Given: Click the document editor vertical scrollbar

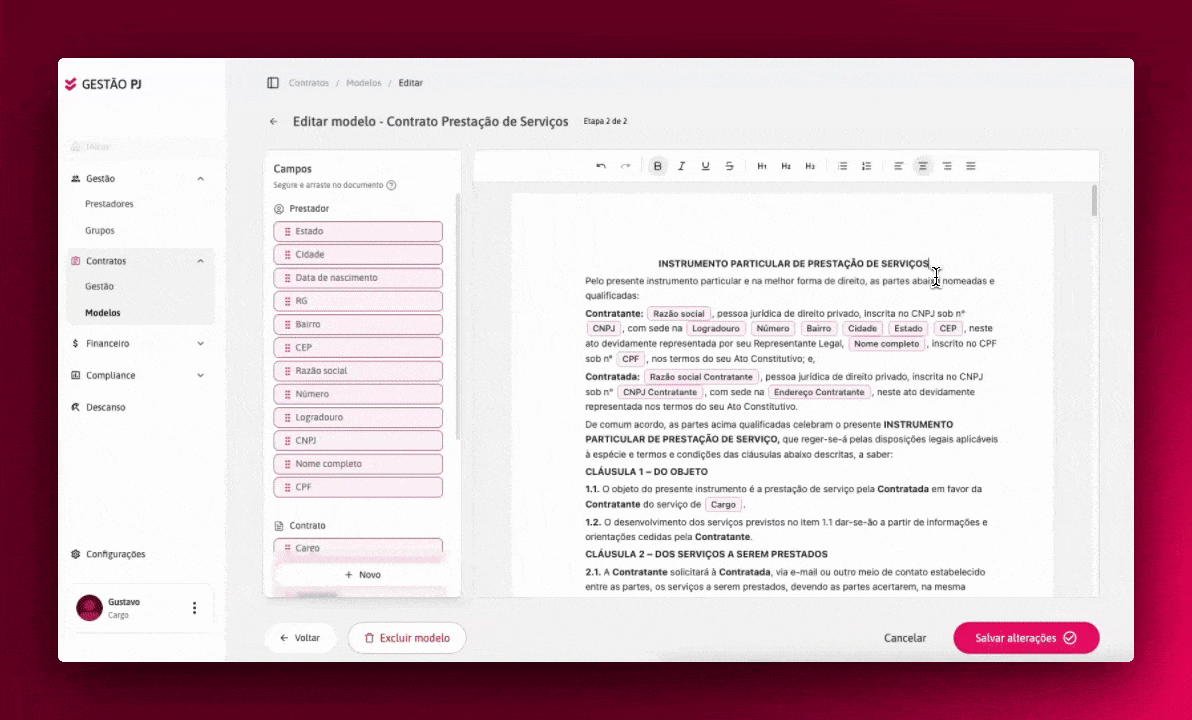Looking at the screenshot, I should pos(1095,201).
